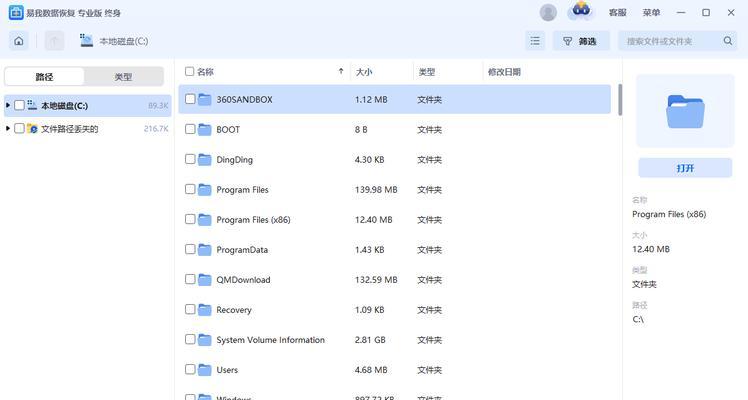
Task: Sort by the 名称 column header
Action: coord(205,72)
